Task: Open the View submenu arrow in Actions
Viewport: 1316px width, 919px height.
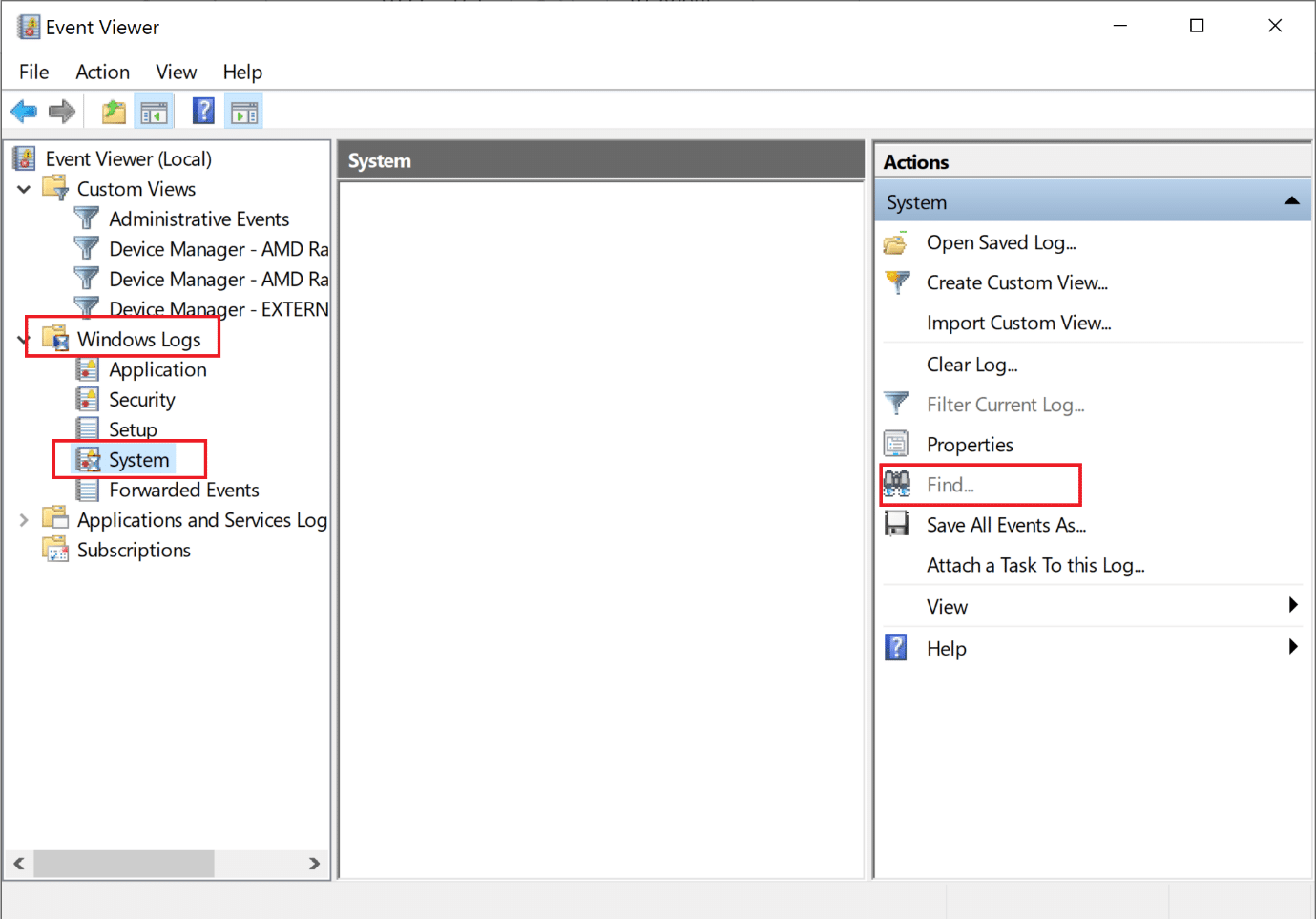Action: (x=1292, y=605)
